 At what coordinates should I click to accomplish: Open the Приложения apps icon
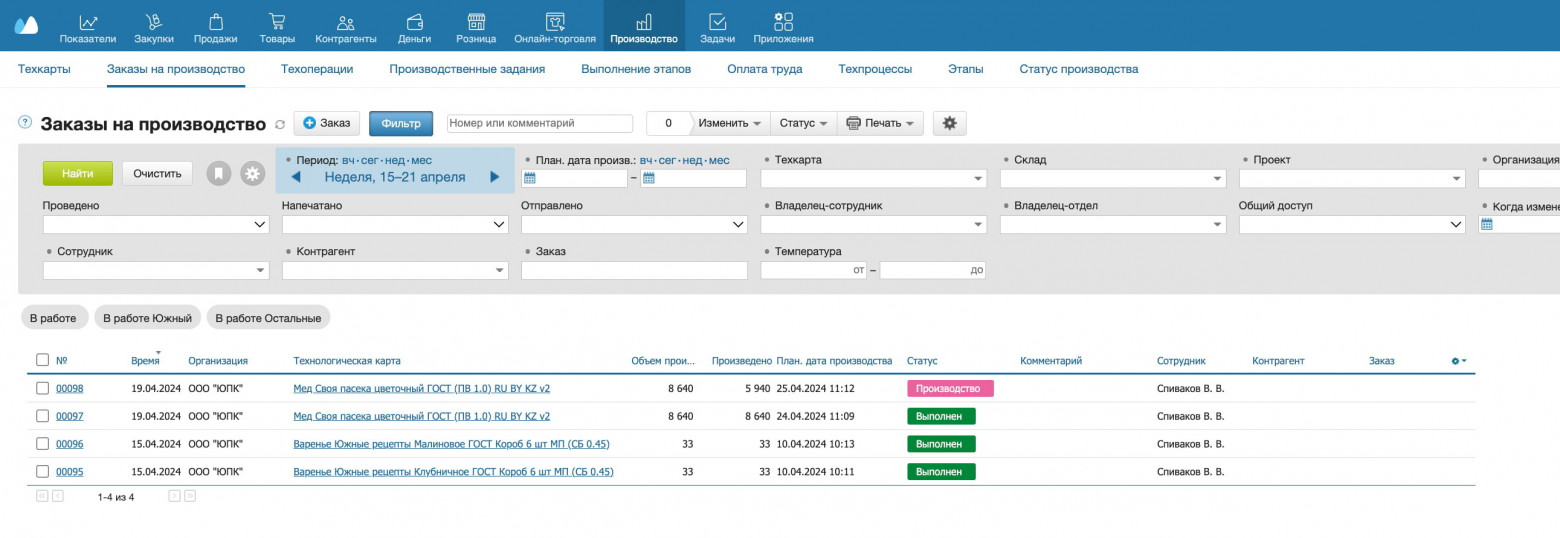(783, 22)
